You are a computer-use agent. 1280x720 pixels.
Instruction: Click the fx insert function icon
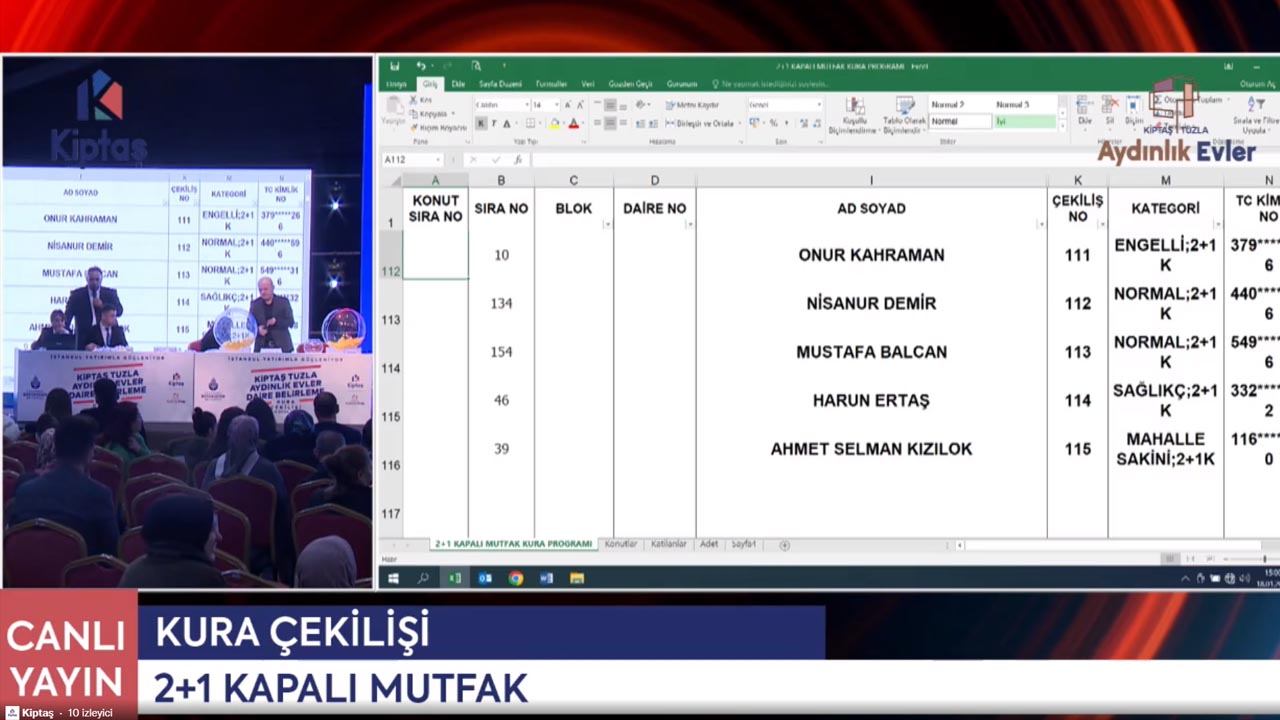(x=517, y=160)
